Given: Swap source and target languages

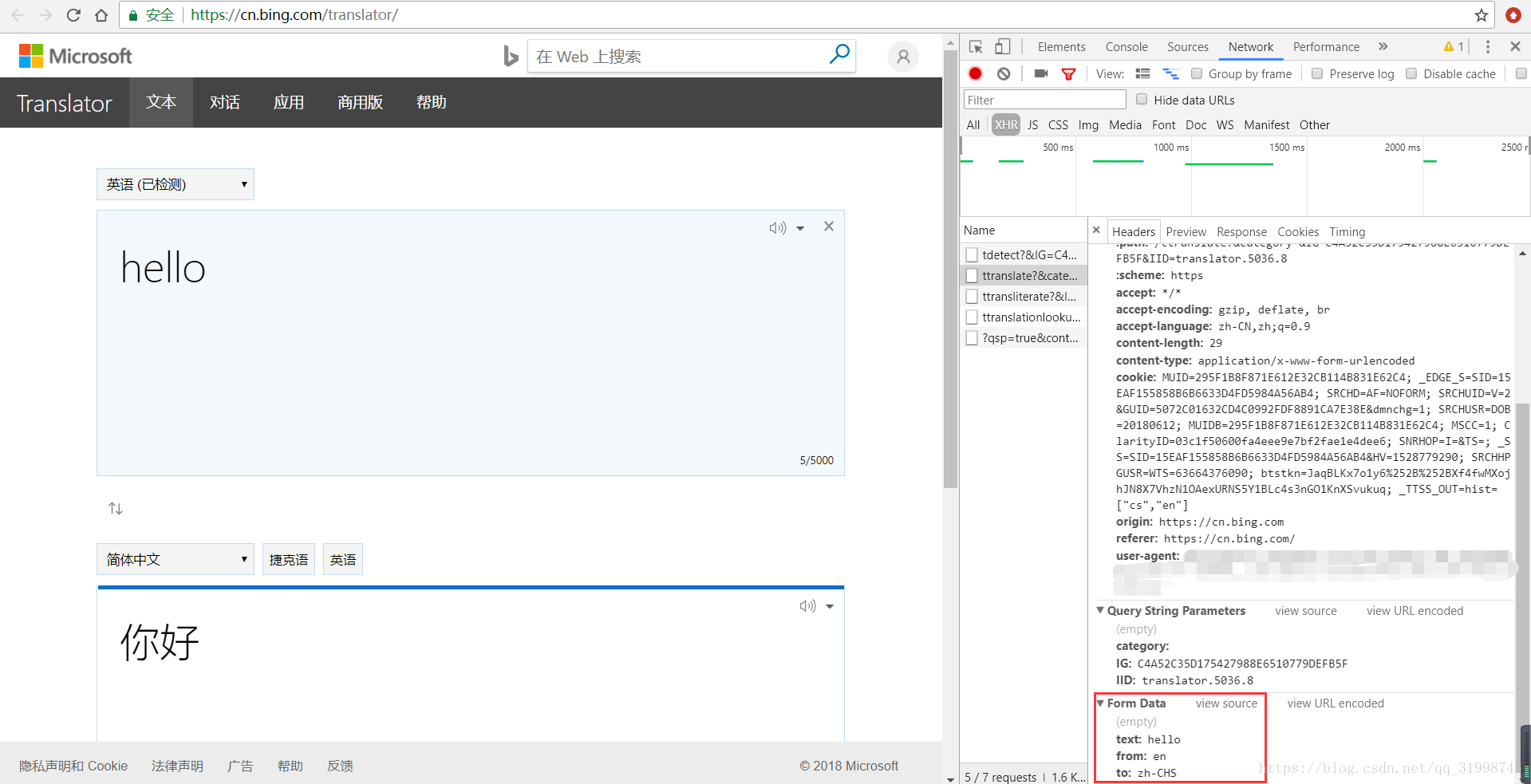Looking at the screenshot, I should 116,508.
